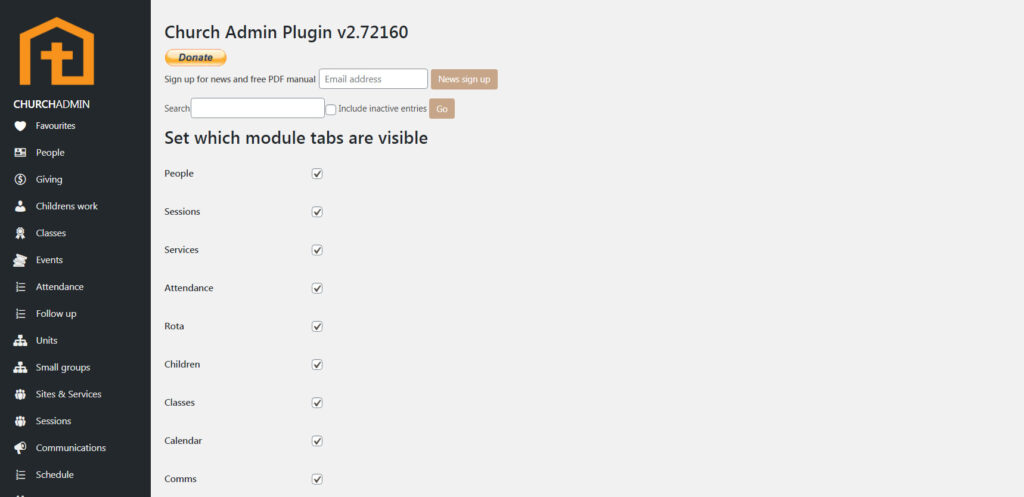The width and height of the screenshot is (1024, 497).
Task: Click the Units hierarchy icon
Action: (20, 341)
